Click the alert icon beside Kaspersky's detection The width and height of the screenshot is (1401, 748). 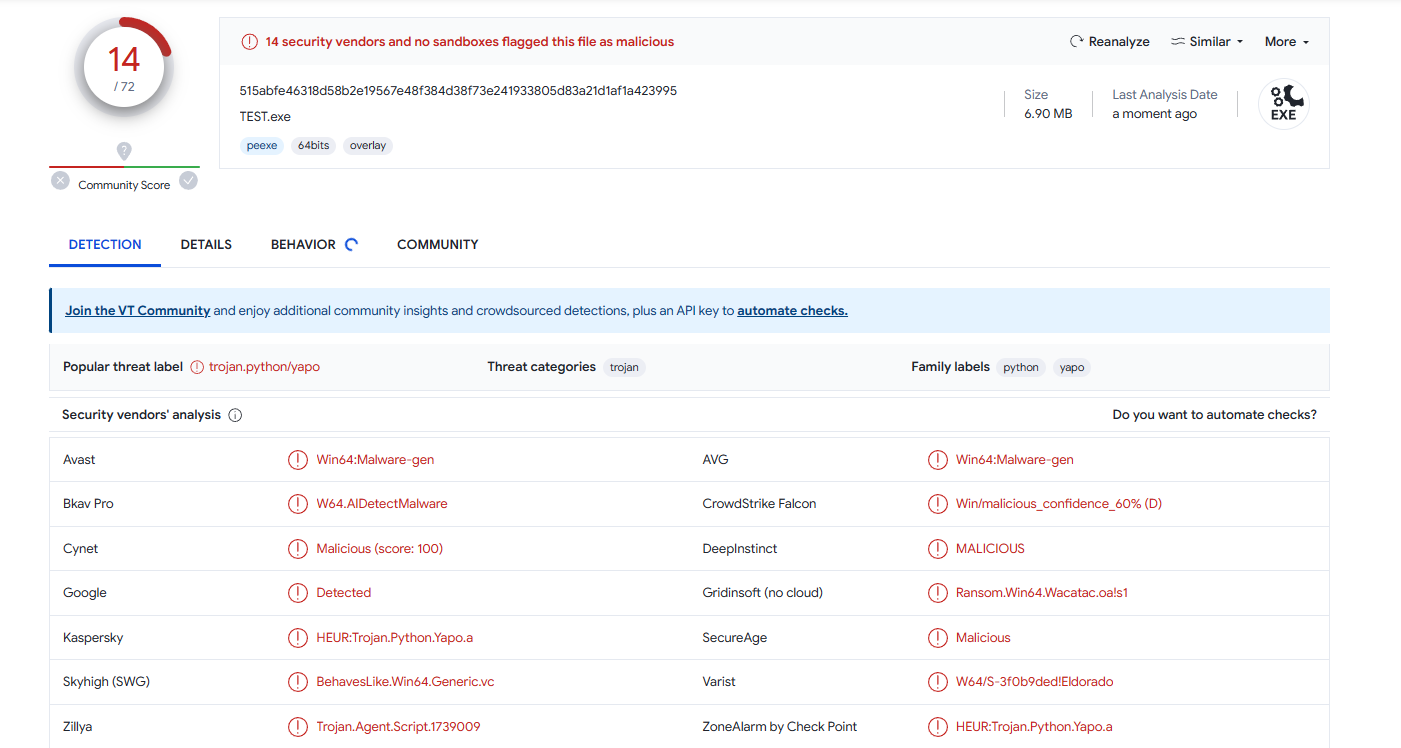(x=298, y=637)
